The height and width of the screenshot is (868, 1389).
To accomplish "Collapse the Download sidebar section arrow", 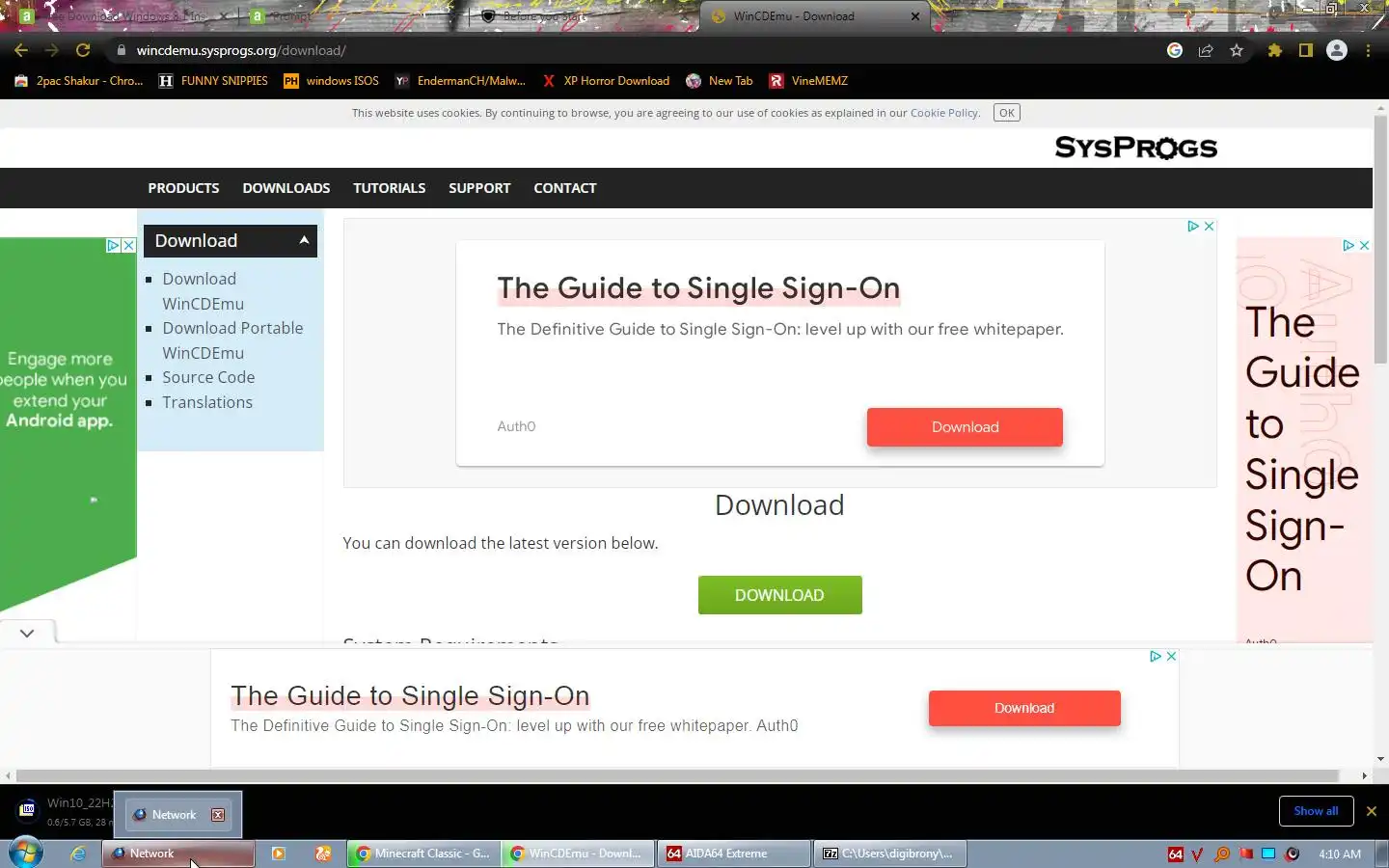I will [x=304, y=240].
